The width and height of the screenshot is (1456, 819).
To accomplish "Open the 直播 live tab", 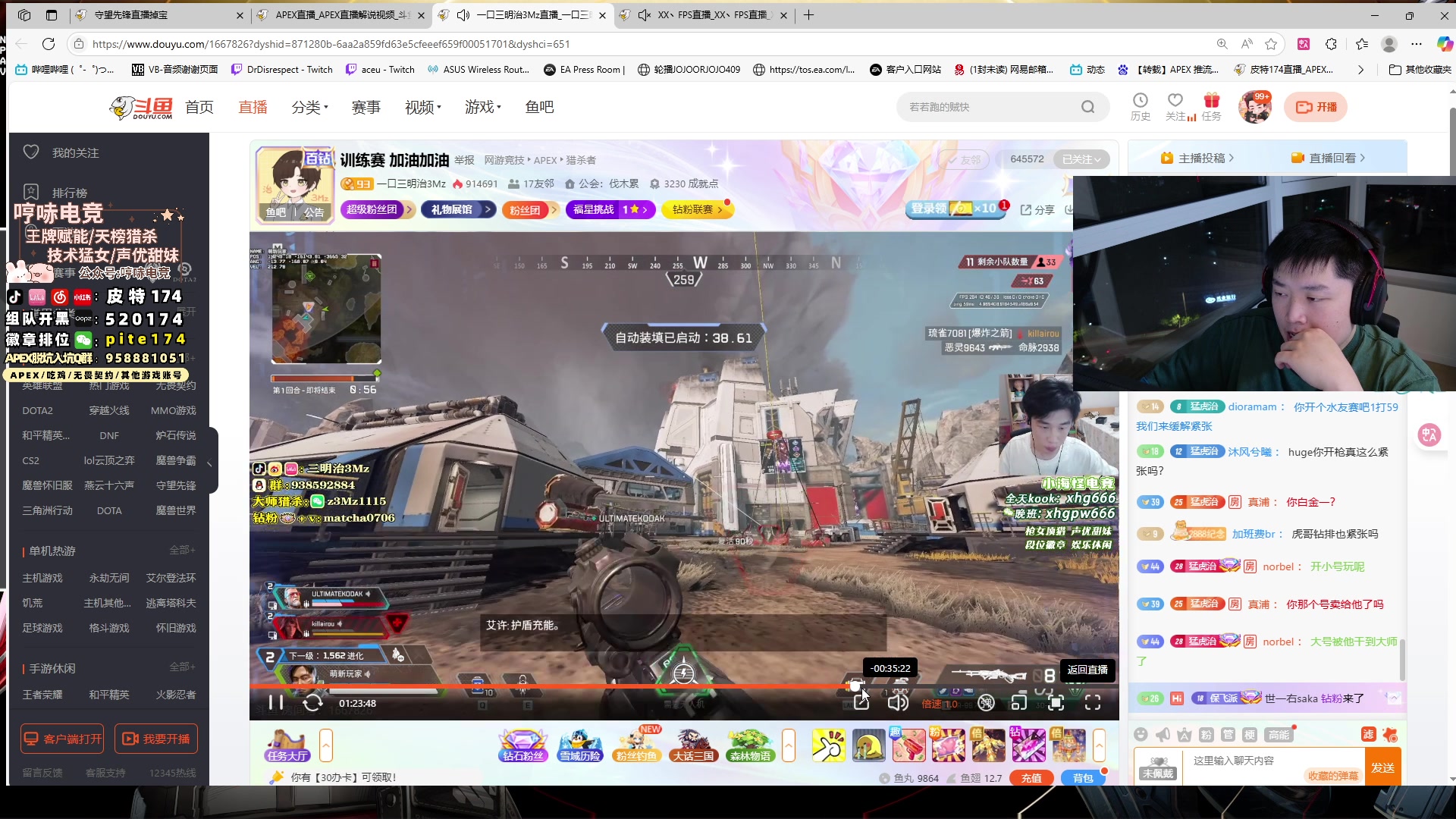I will (x=253, y=107).
